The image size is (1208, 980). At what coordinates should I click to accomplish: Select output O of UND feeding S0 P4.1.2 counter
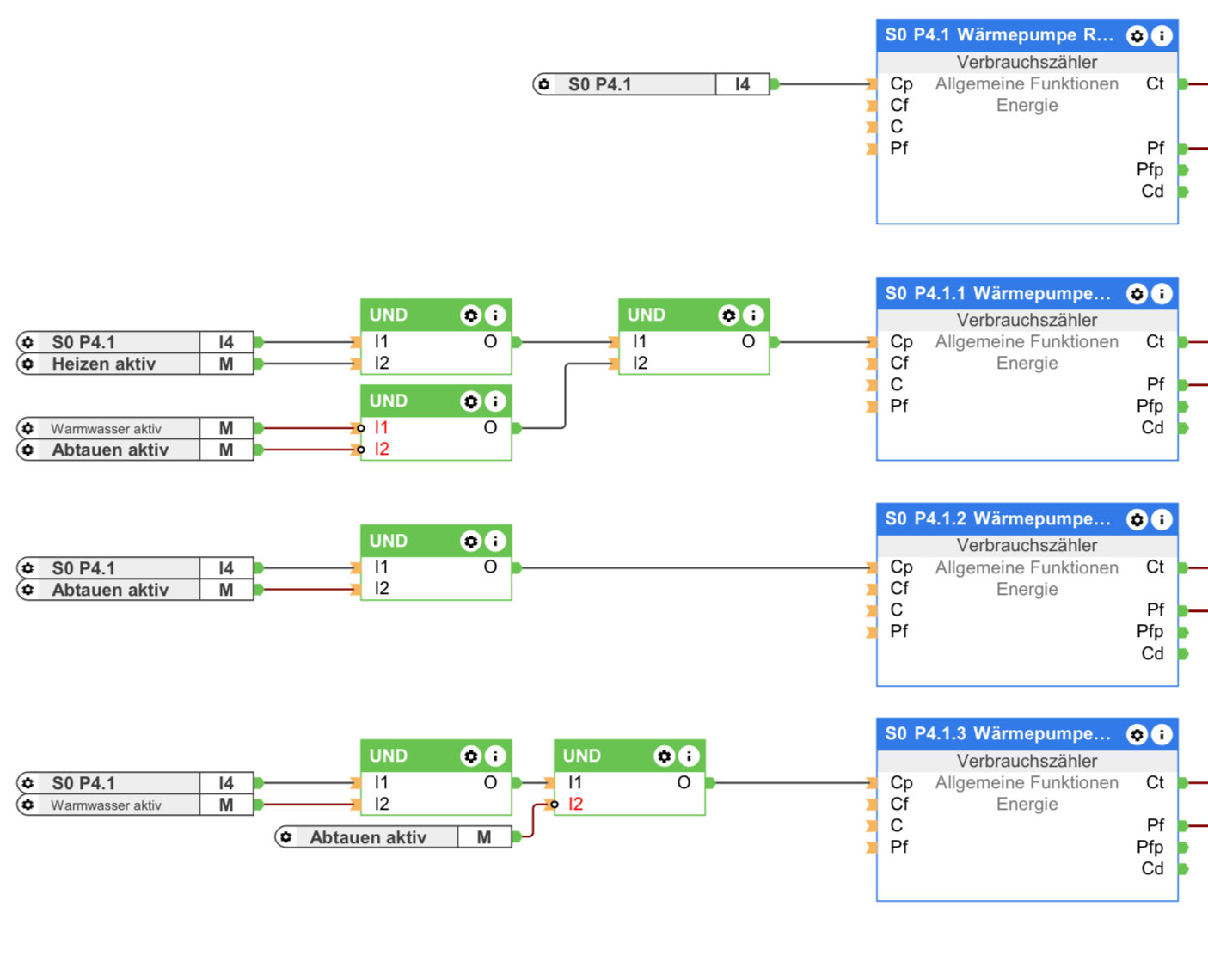click(x=517, y=568)
